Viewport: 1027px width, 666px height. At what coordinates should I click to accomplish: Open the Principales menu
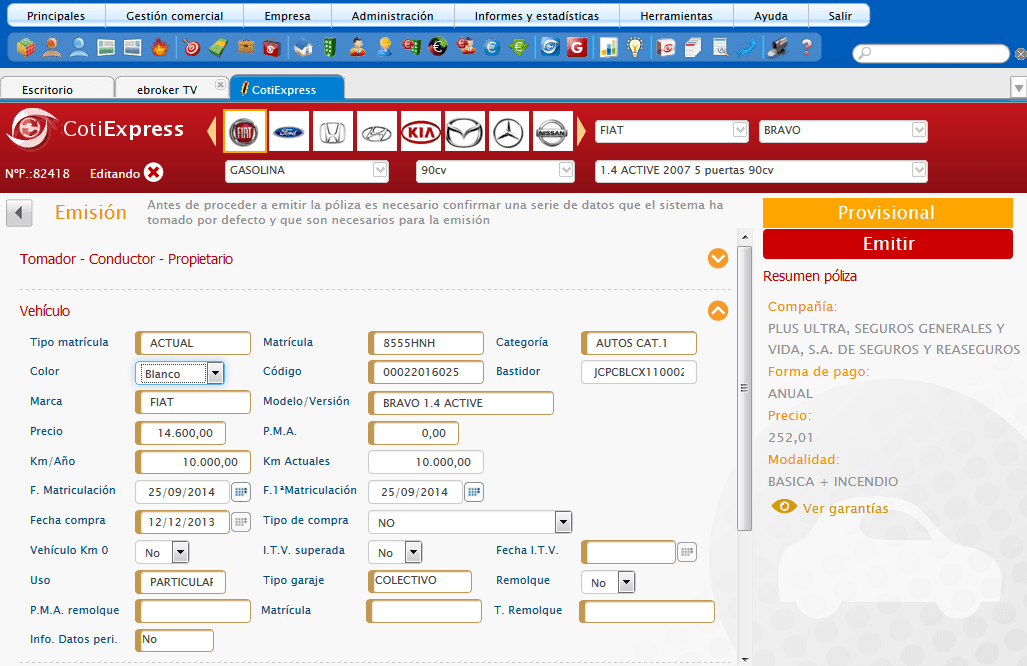click(x=56, y=16)
